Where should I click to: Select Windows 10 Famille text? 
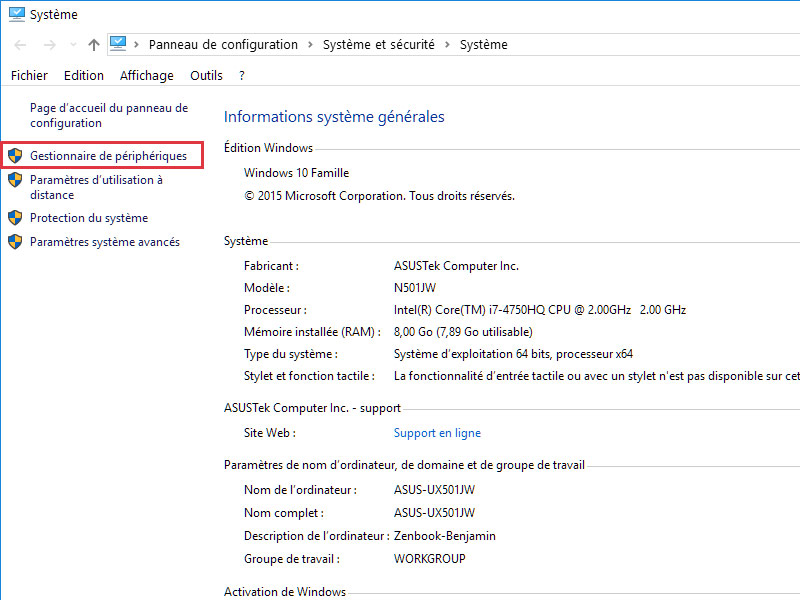(x=296, y=173)
